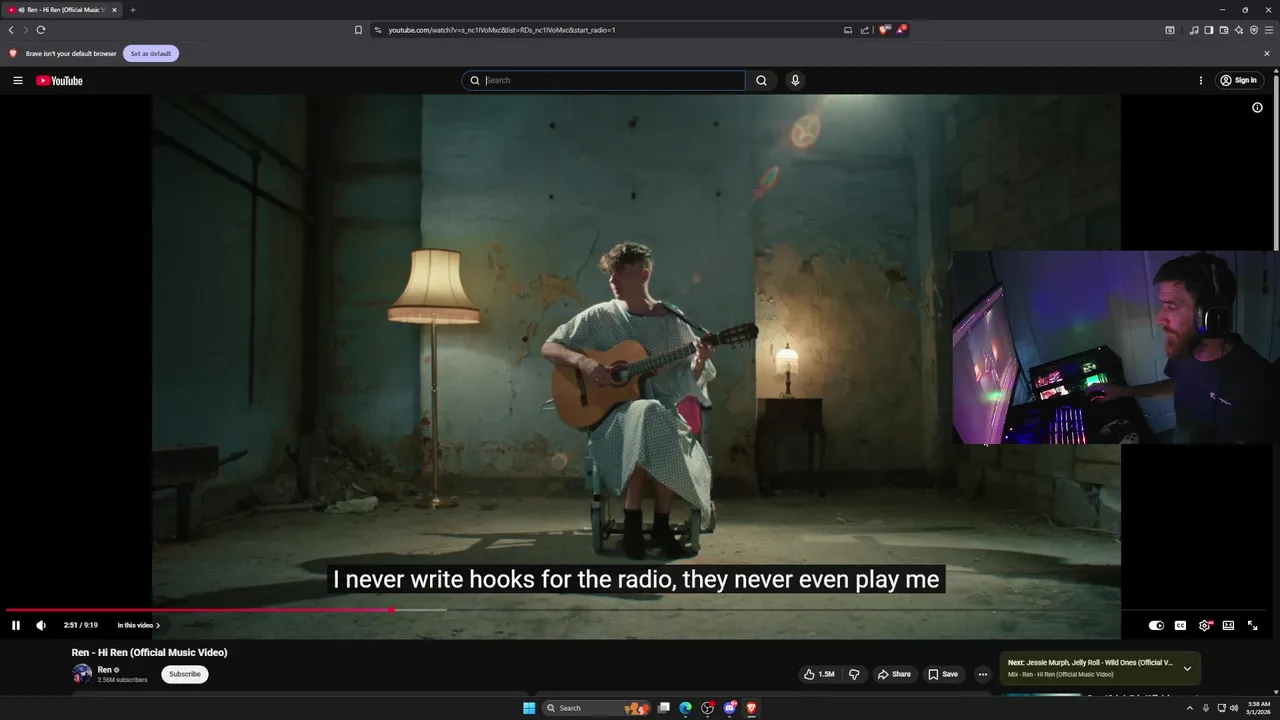Image resolution: width=1280 pixels, height=720 pixels.
Task: Open the Brave VPN shield icon
Action: 1254,30
